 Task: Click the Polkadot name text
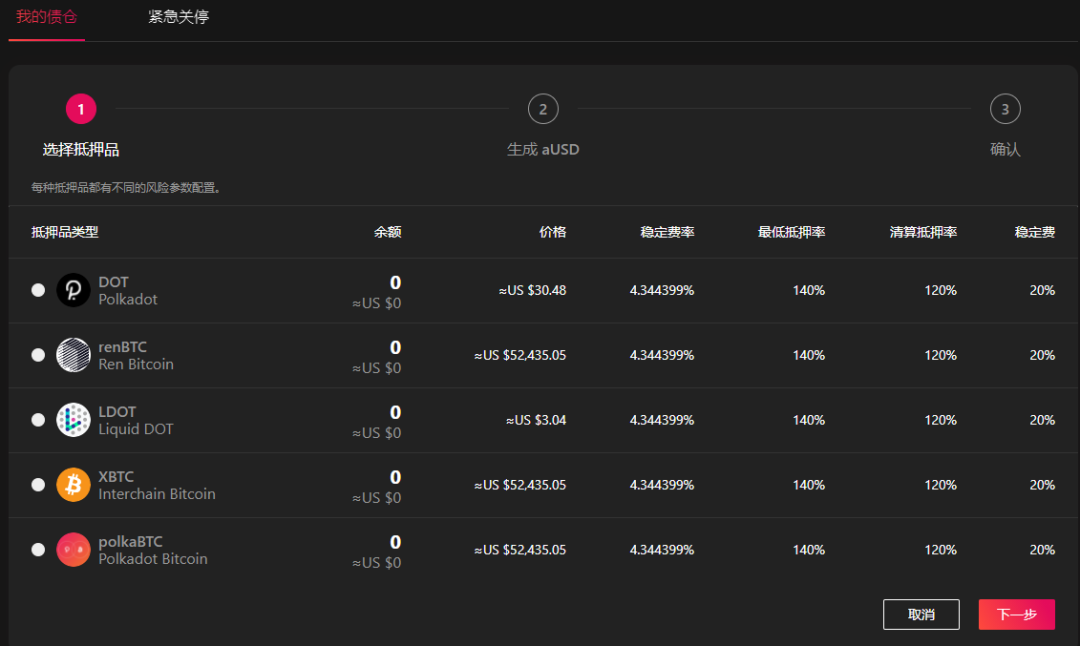pos(127,300)
